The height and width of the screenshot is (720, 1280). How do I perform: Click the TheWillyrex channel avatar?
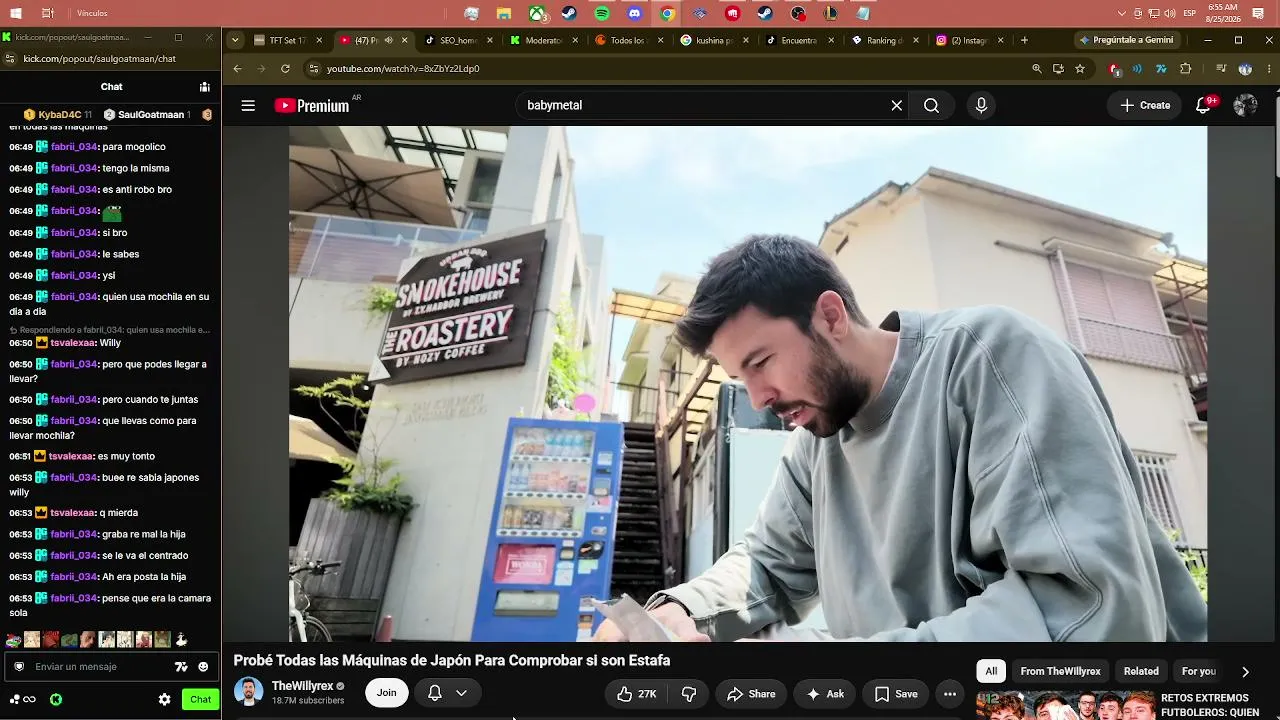click(248, 692)
